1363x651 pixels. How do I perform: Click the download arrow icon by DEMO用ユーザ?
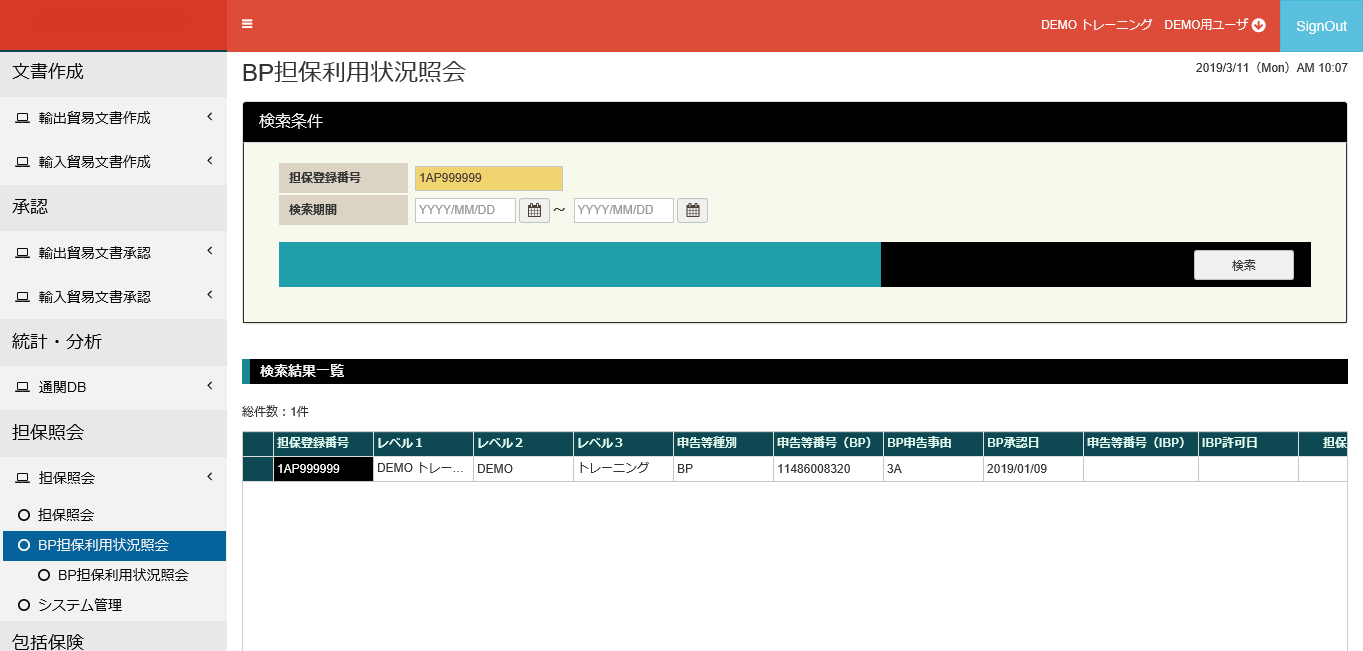click(x=1259, y=26)
